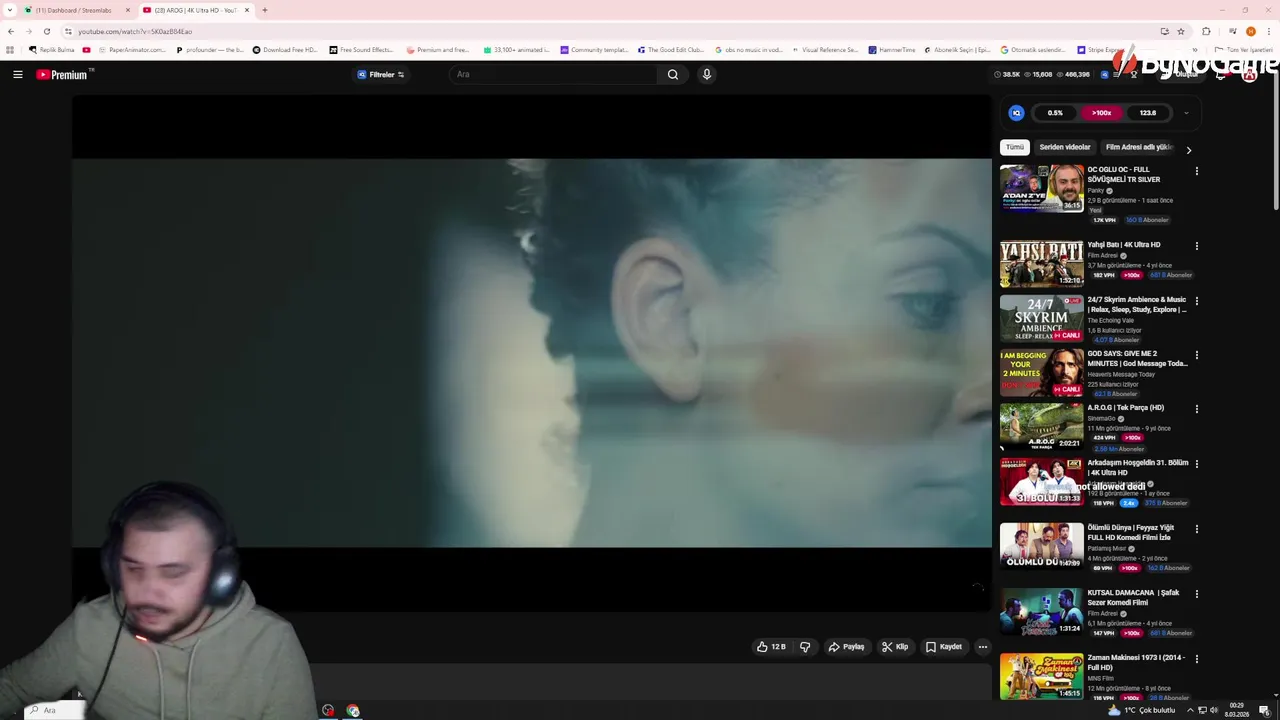
Task: Open Arkadaşım Hoşgeldin 31. Bölüm video
Action: (1138, 468)
